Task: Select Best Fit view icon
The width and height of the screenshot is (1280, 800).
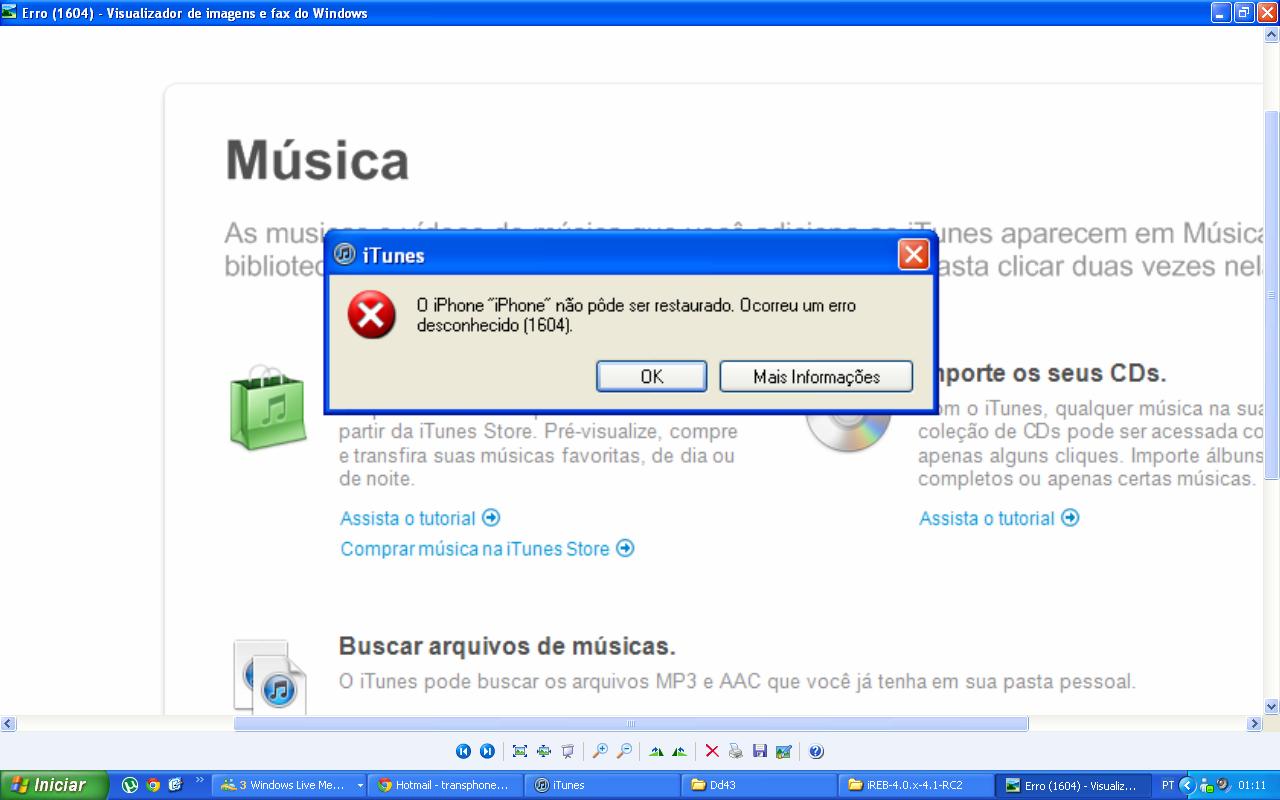Action: coord(520,751)
